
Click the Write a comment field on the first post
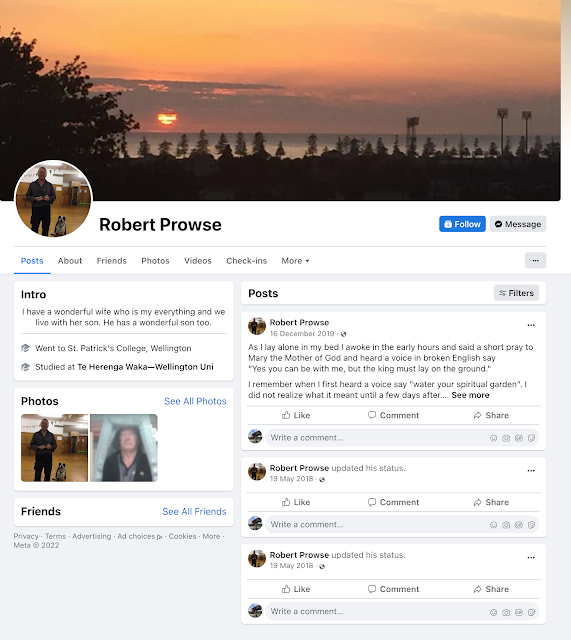coord(402,438)
